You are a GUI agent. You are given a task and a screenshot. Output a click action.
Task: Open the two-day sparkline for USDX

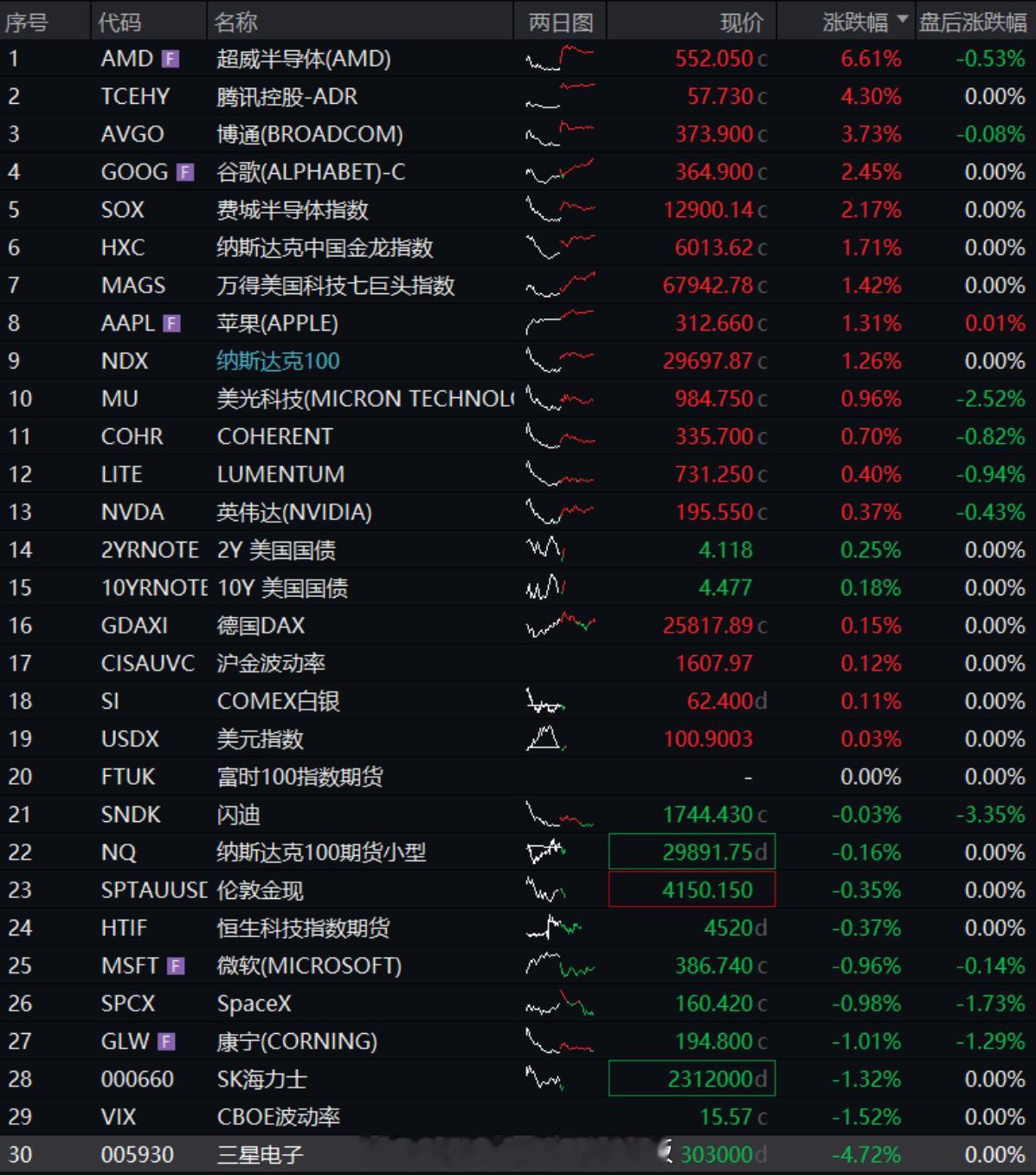(546, 739)
